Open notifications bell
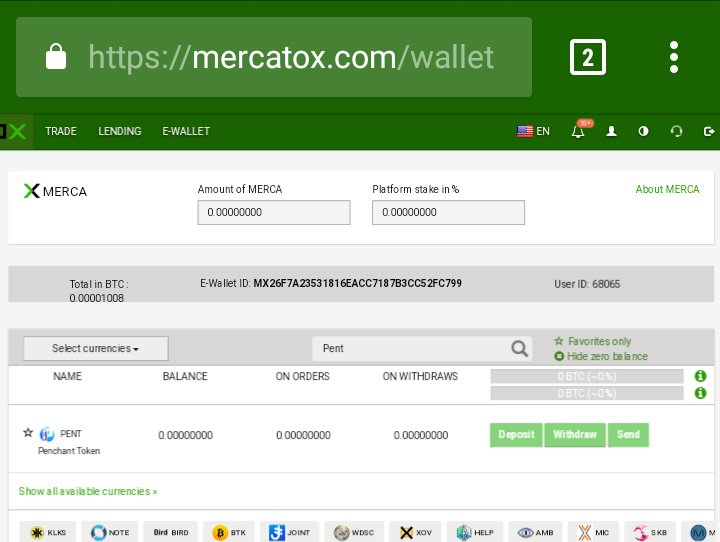Screen dimensions: 720x542 click(x=579, y=131)
